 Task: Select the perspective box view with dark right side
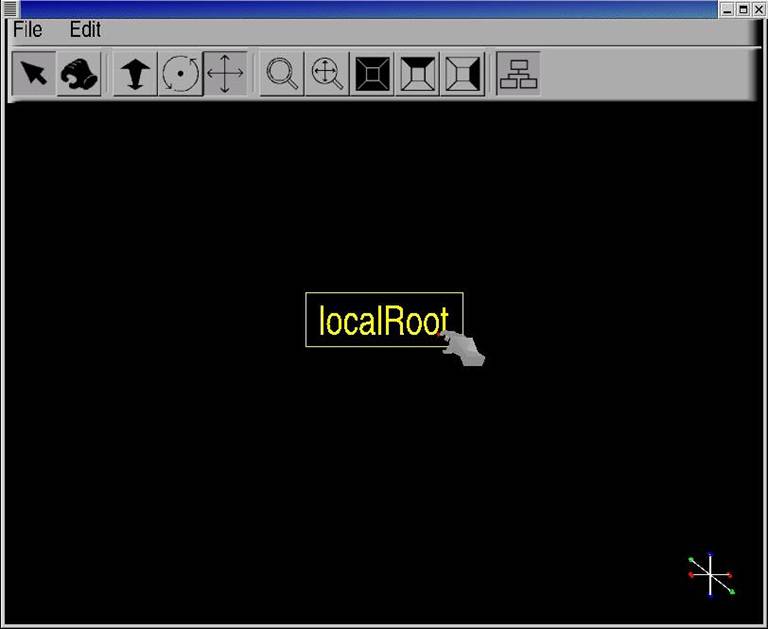tap(462, 73)
